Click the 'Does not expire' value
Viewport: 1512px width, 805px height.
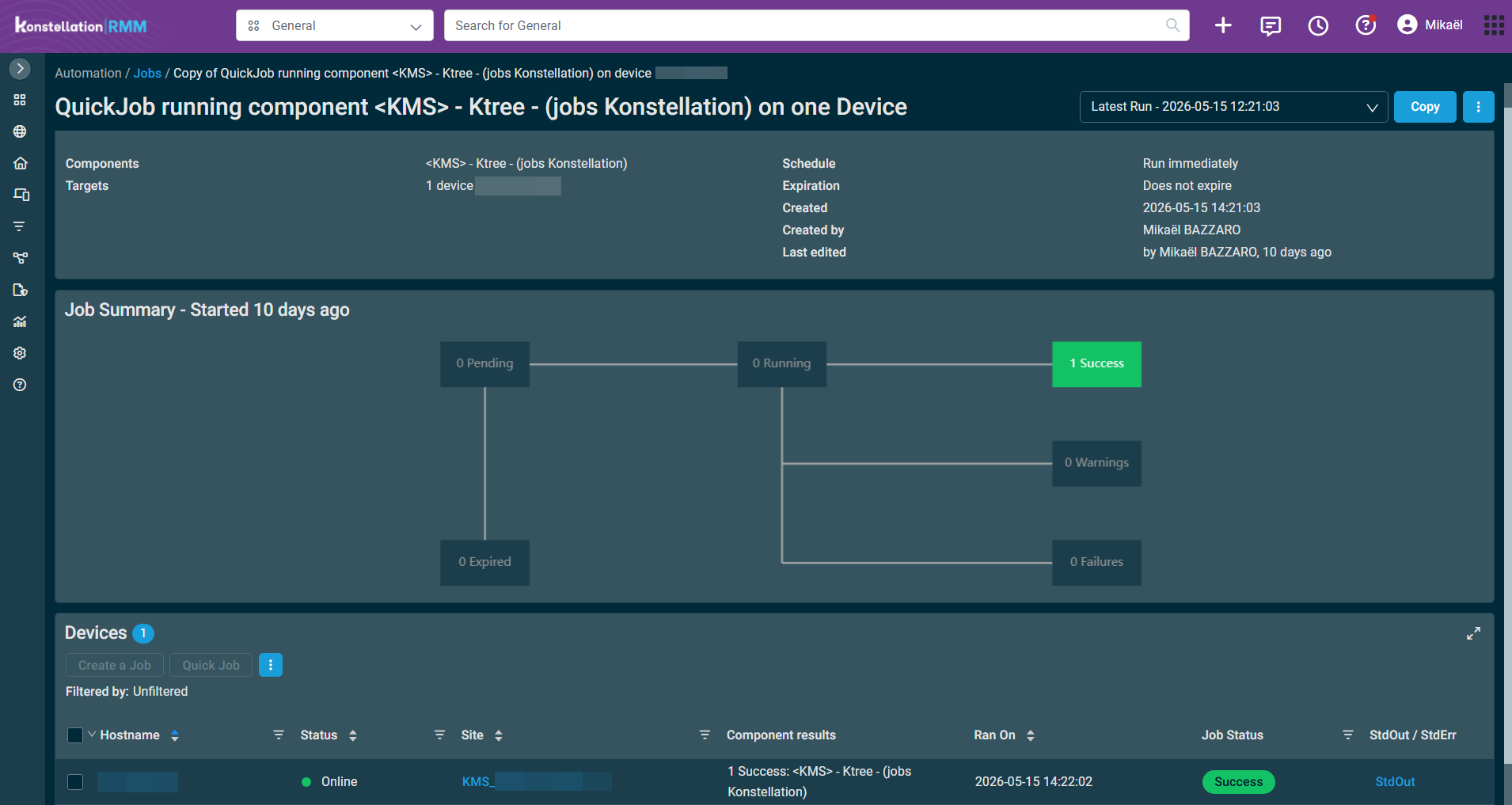1187,185
